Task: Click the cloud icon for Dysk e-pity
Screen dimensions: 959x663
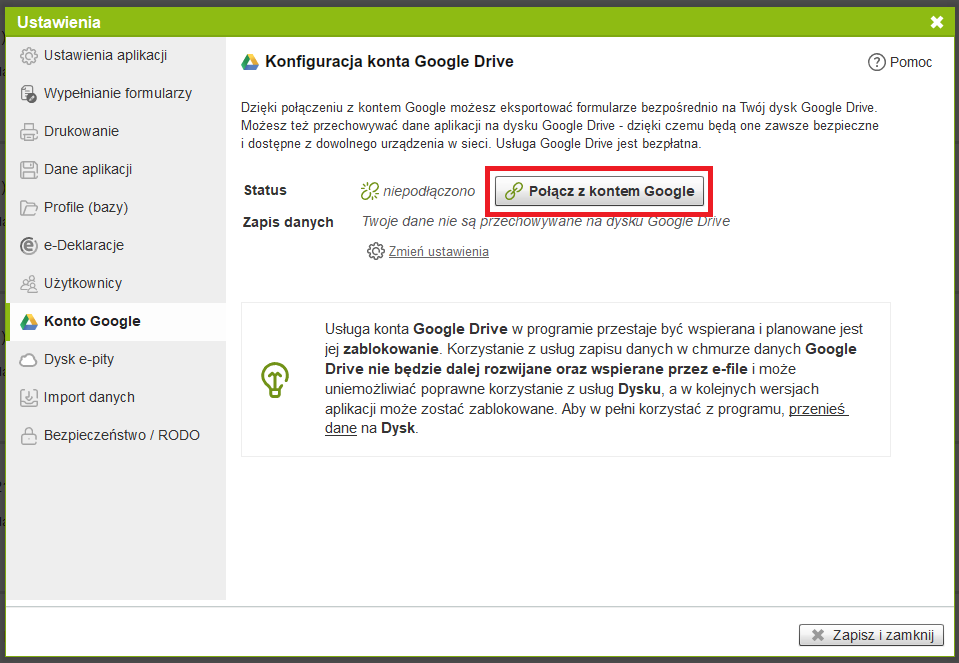Action: 29,359
